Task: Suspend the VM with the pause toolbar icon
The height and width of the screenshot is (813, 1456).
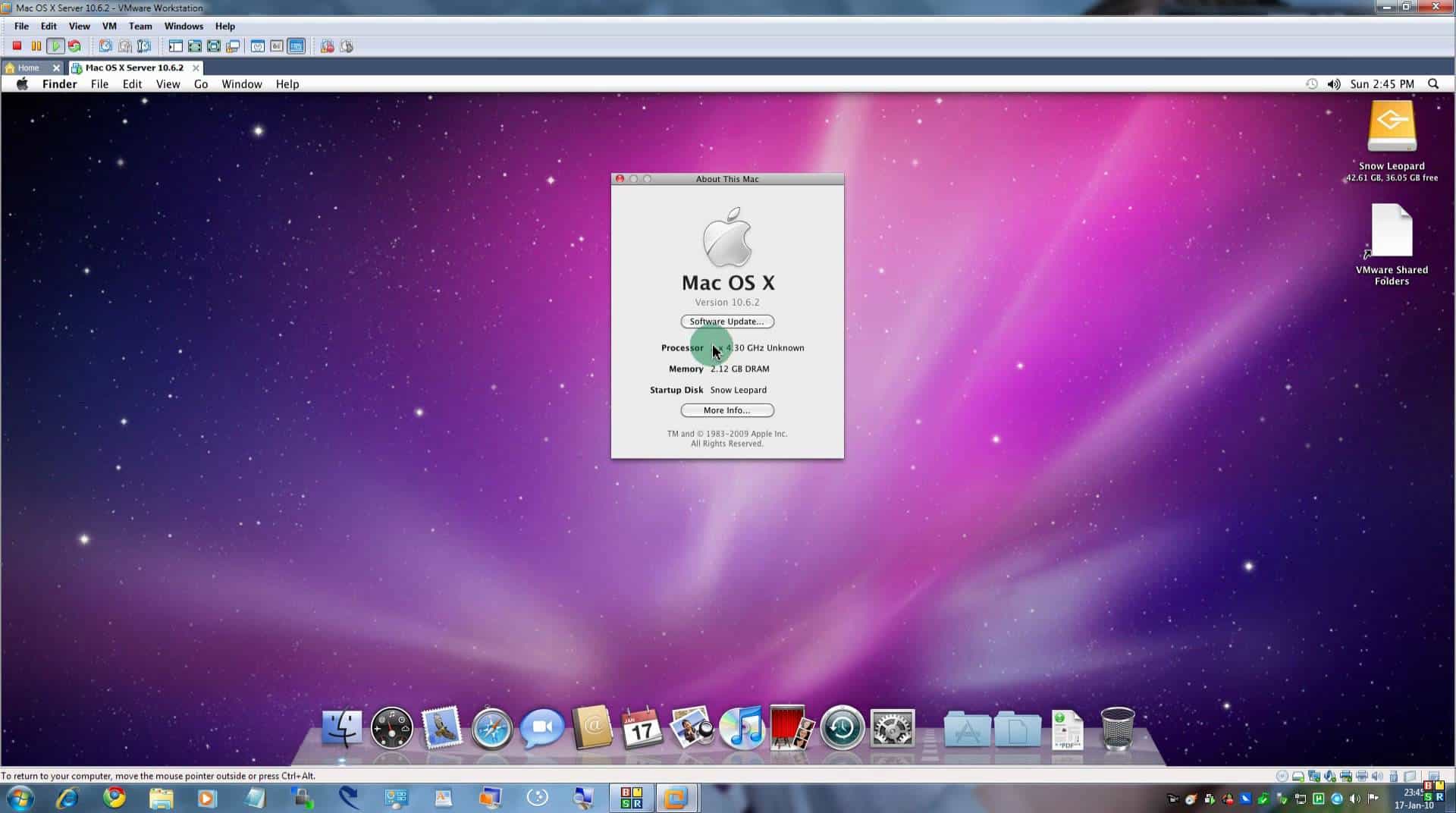Action: [x=36, y=46]
